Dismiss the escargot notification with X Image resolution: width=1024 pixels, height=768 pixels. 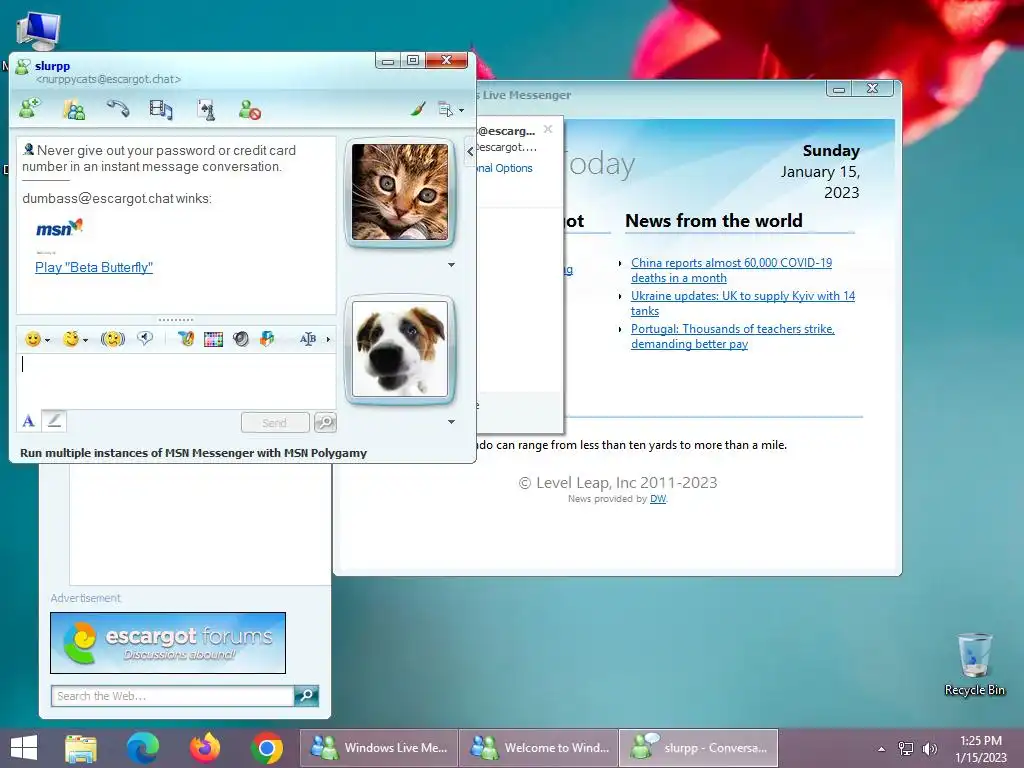[x=548, y=129]
